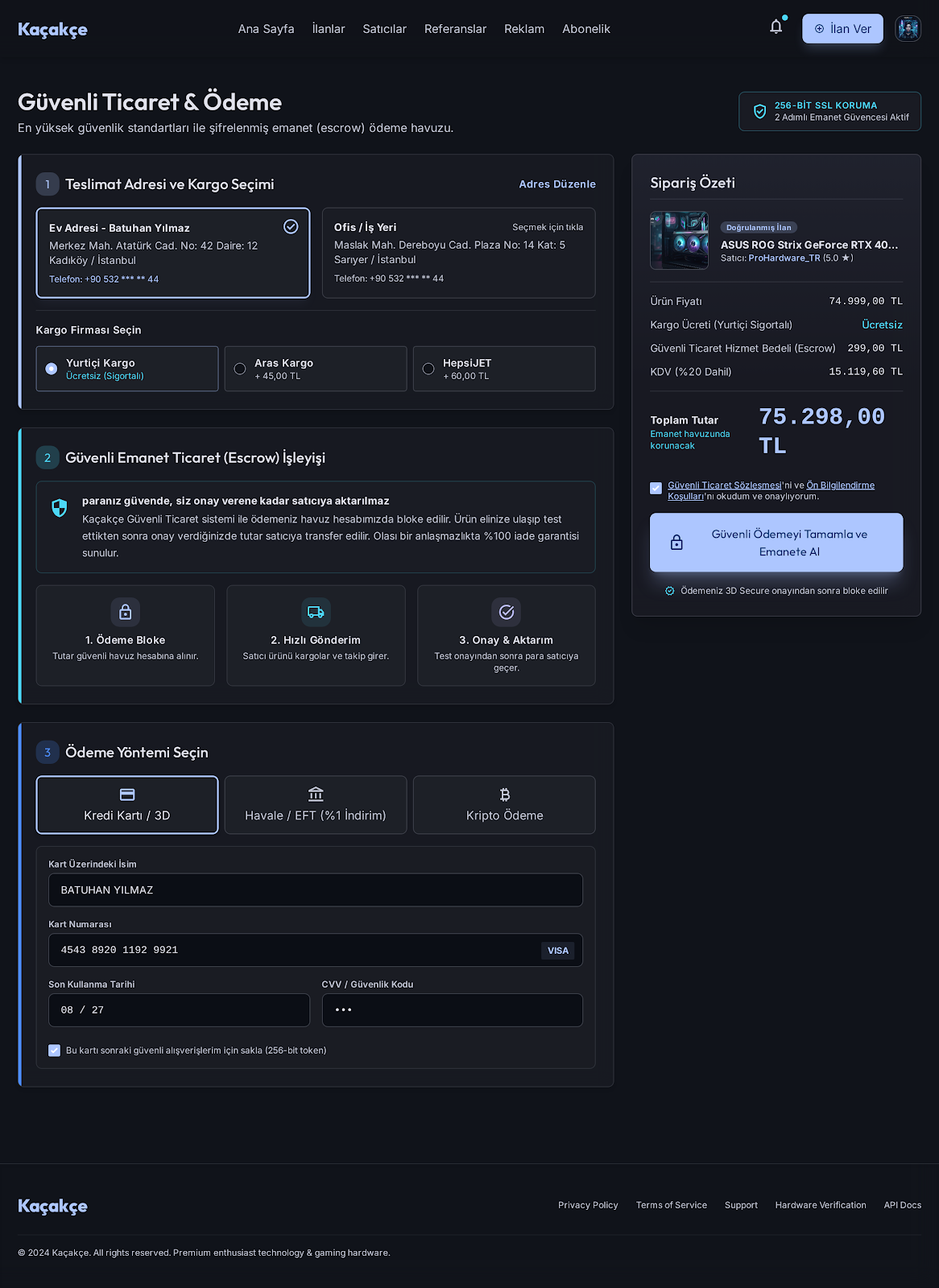Select the Ofis / İş Yeri address card

tap(459, 253)
